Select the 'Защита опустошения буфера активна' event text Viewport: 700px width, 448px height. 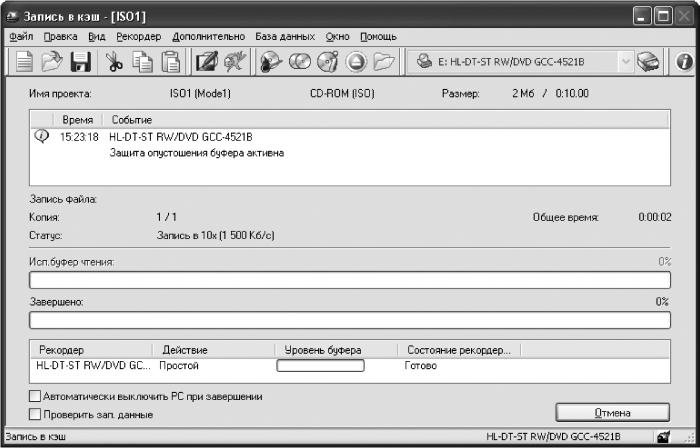(197, 153)
